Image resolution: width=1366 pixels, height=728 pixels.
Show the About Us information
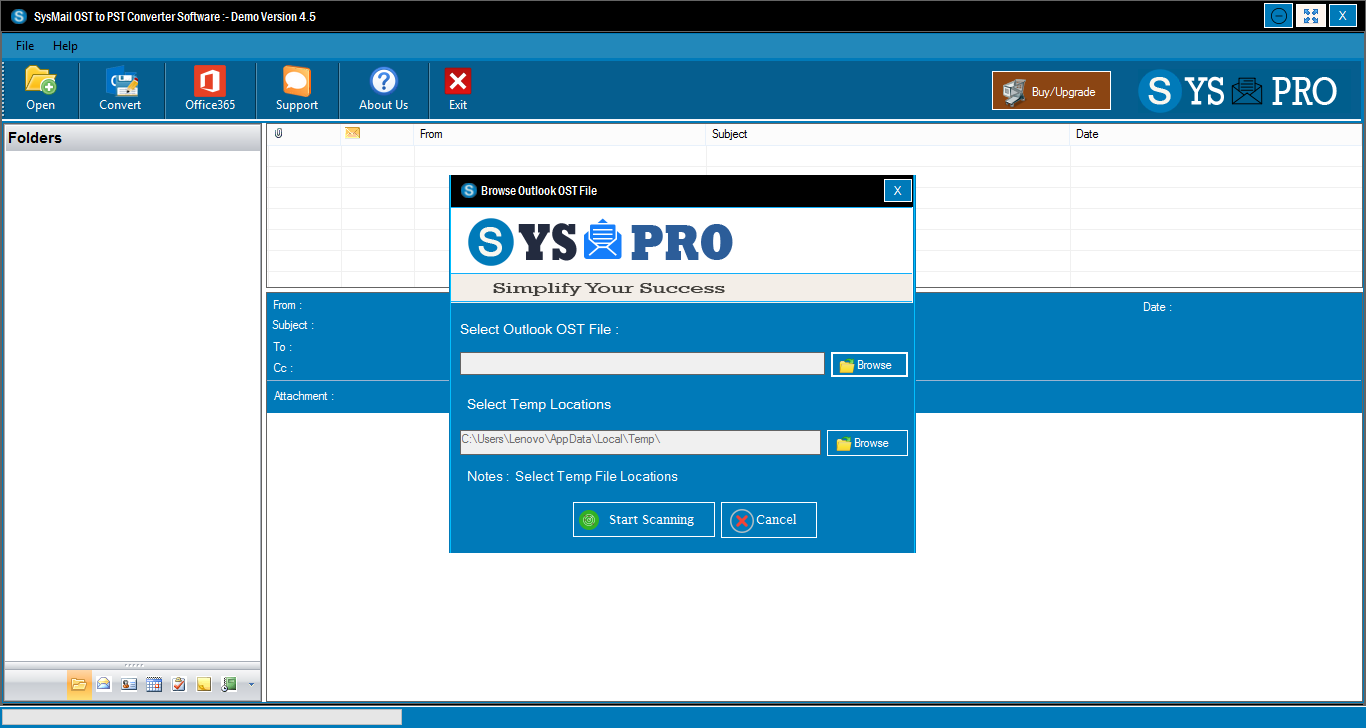coord(384,89)
